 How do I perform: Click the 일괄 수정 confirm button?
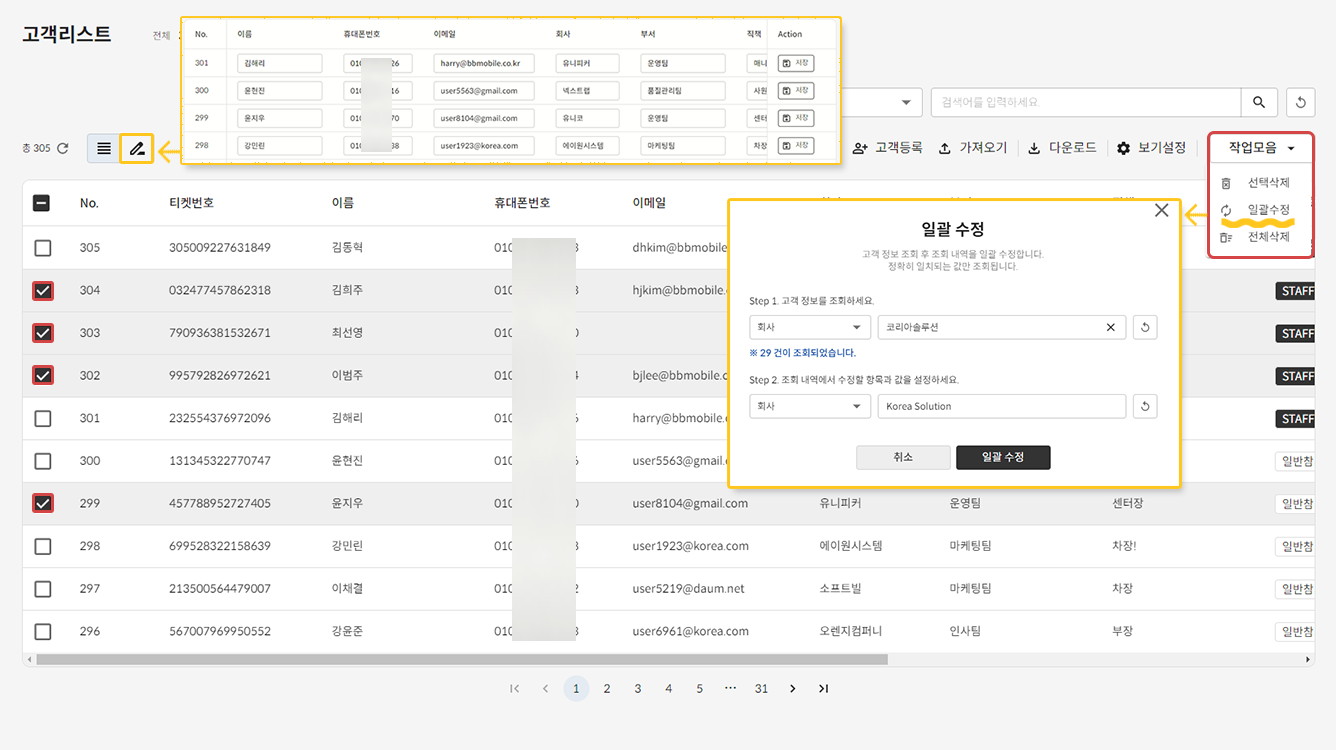pos(1002,457)
